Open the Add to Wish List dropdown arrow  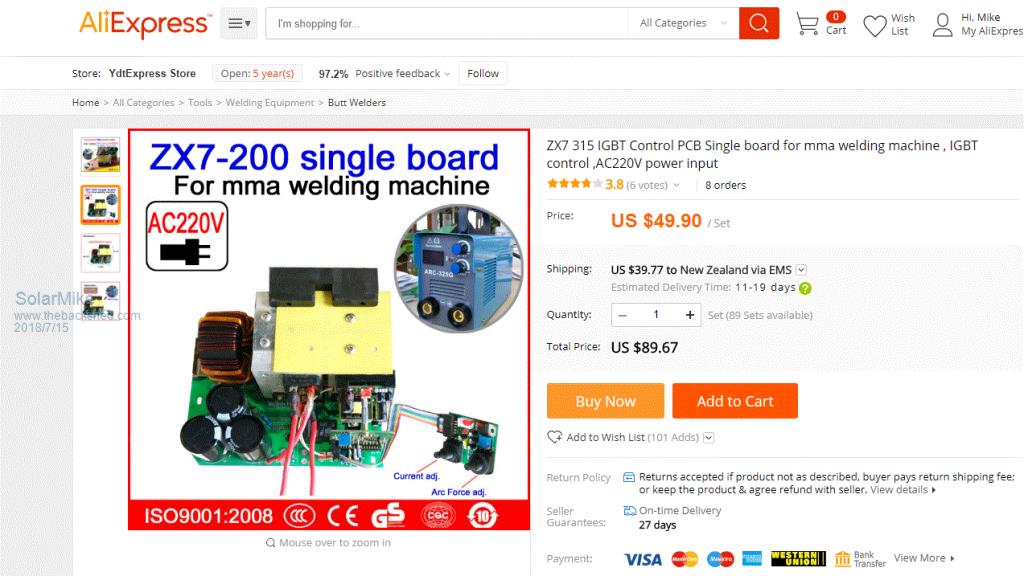tap(709, 438)
